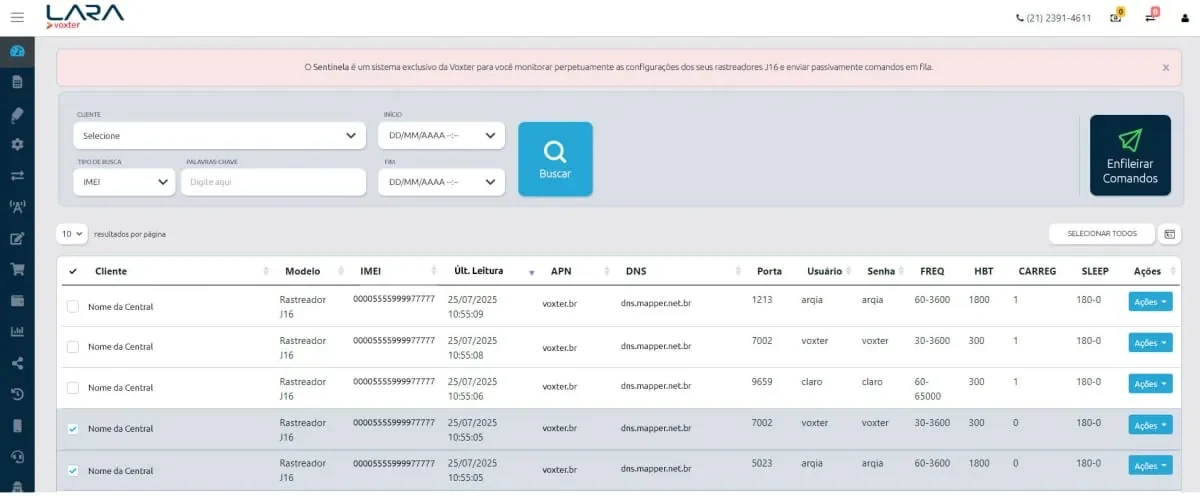Click the column view icon beside Selecionar Todos
This screenshot has width=1200, height=496.
(1169, 233)
